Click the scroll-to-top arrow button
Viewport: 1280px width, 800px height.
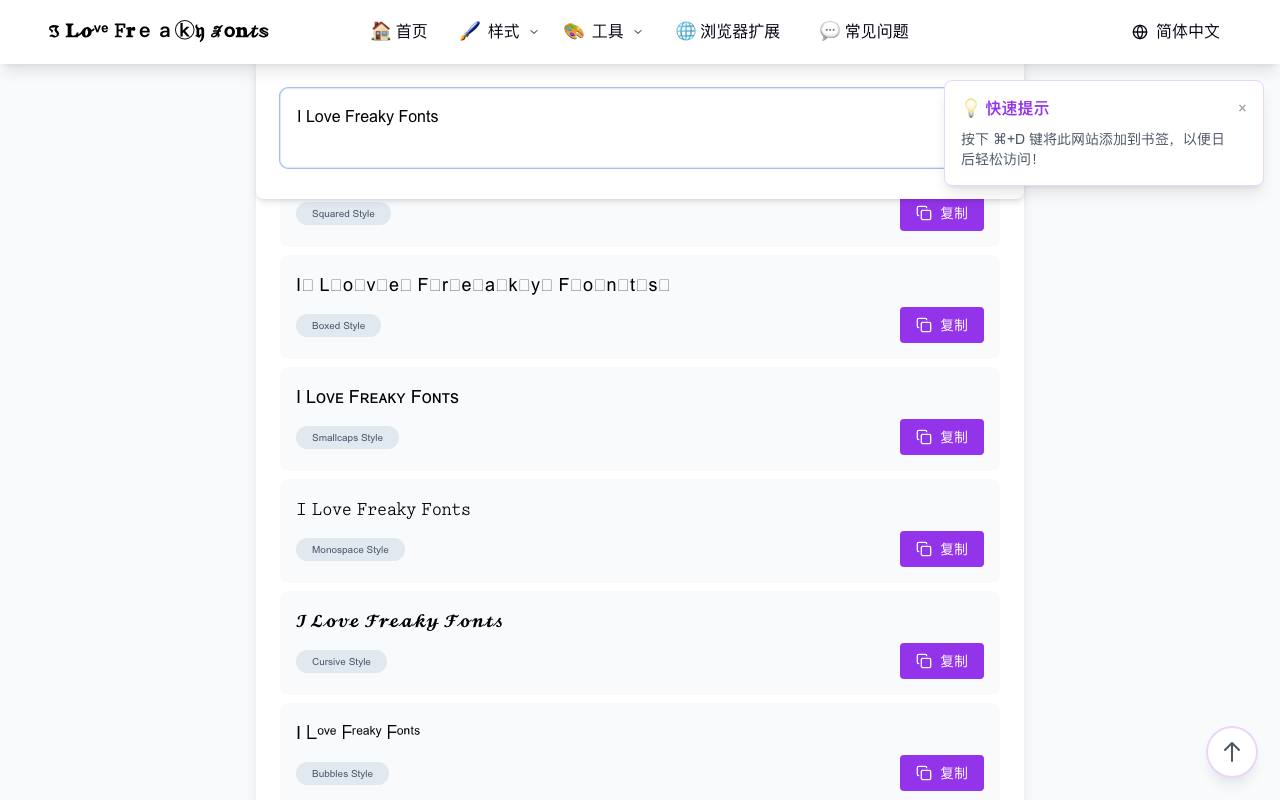(1232, 752)
